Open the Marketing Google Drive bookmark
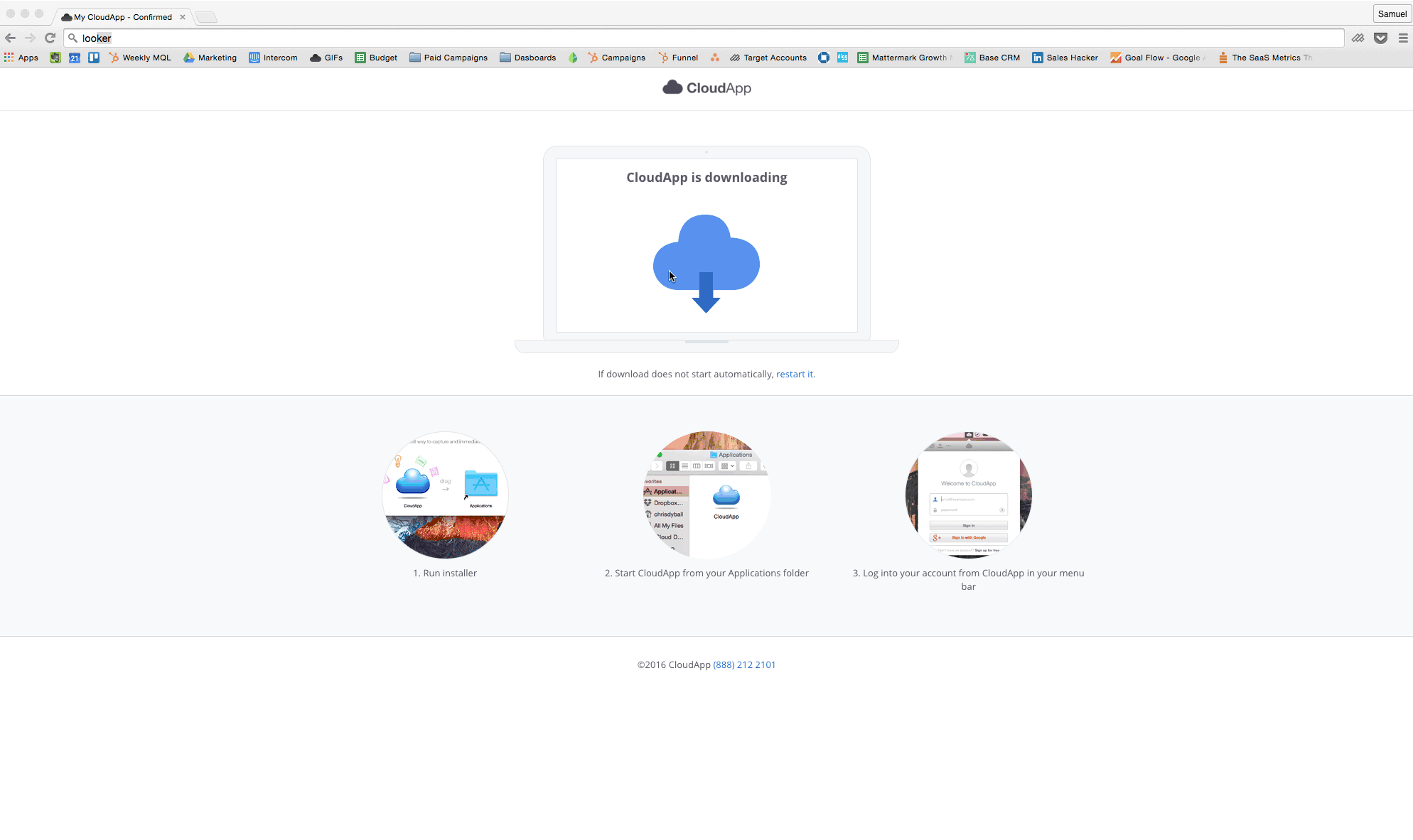Viewport: 1413px width, 840px height. click(210, 58)
